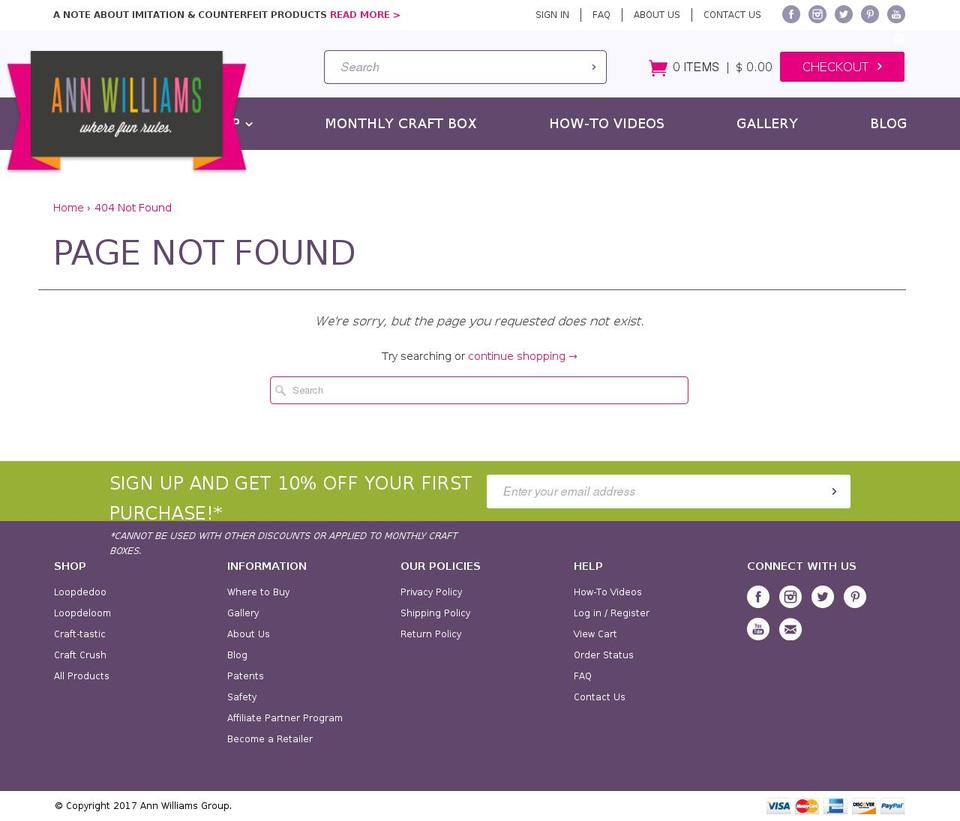Focus the header search field
This screenshot has width=960, height=821.
(x=465, y=67)
